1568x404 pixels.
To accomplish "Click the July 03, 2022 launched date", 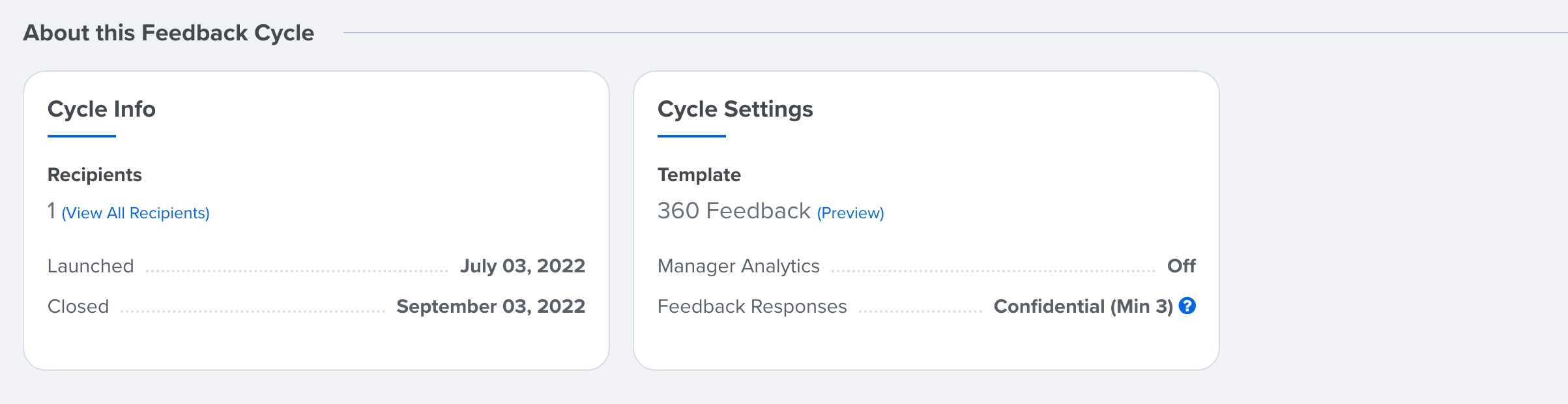I will pyautogui.click(x=523, y=266).
